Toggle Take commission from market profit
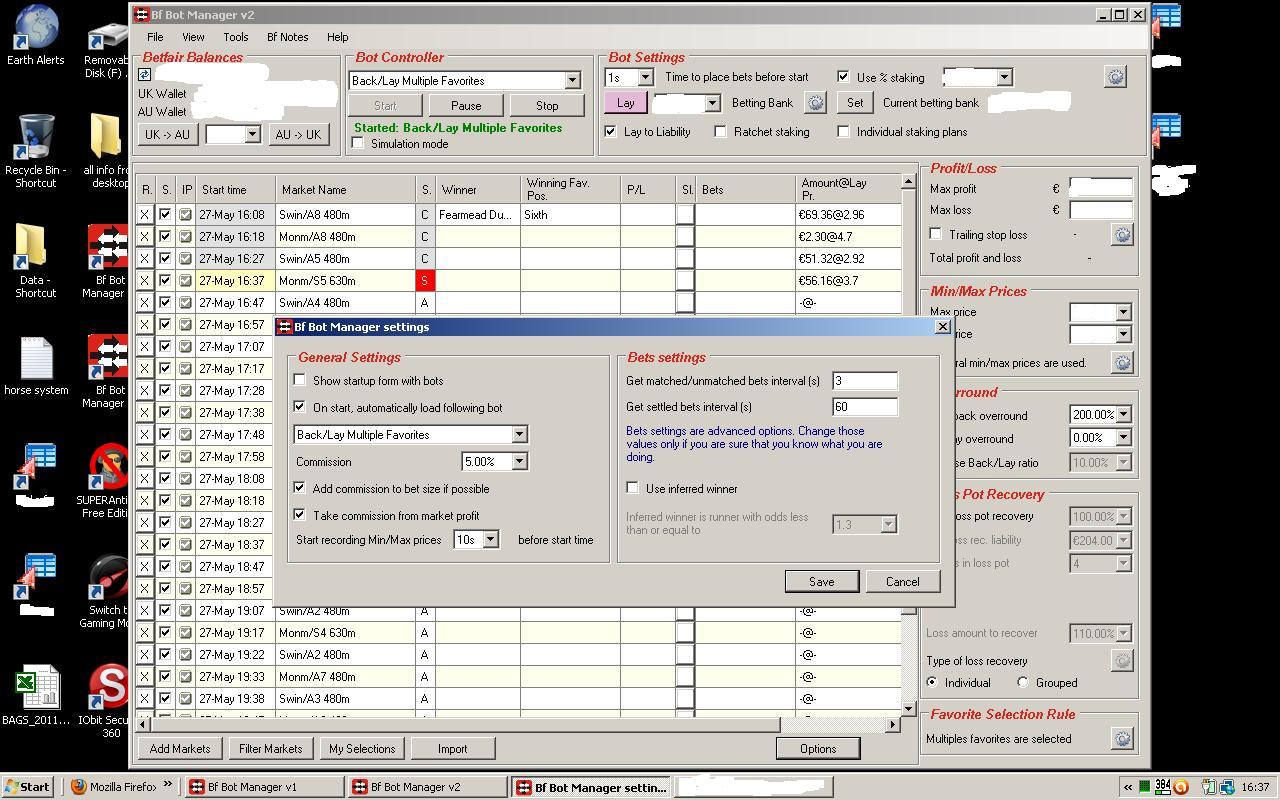 coord(299,515)
